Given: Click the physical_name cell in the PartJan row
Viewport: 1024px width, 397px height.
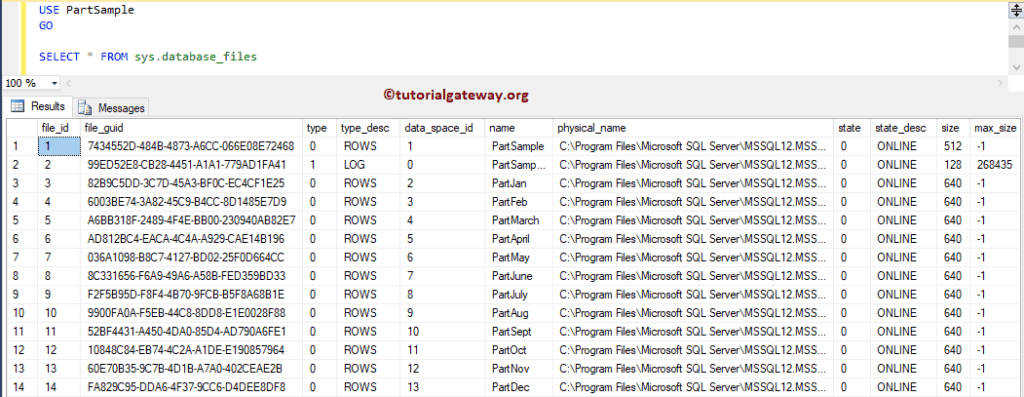Looking at the screenshot, I should 692,183.
